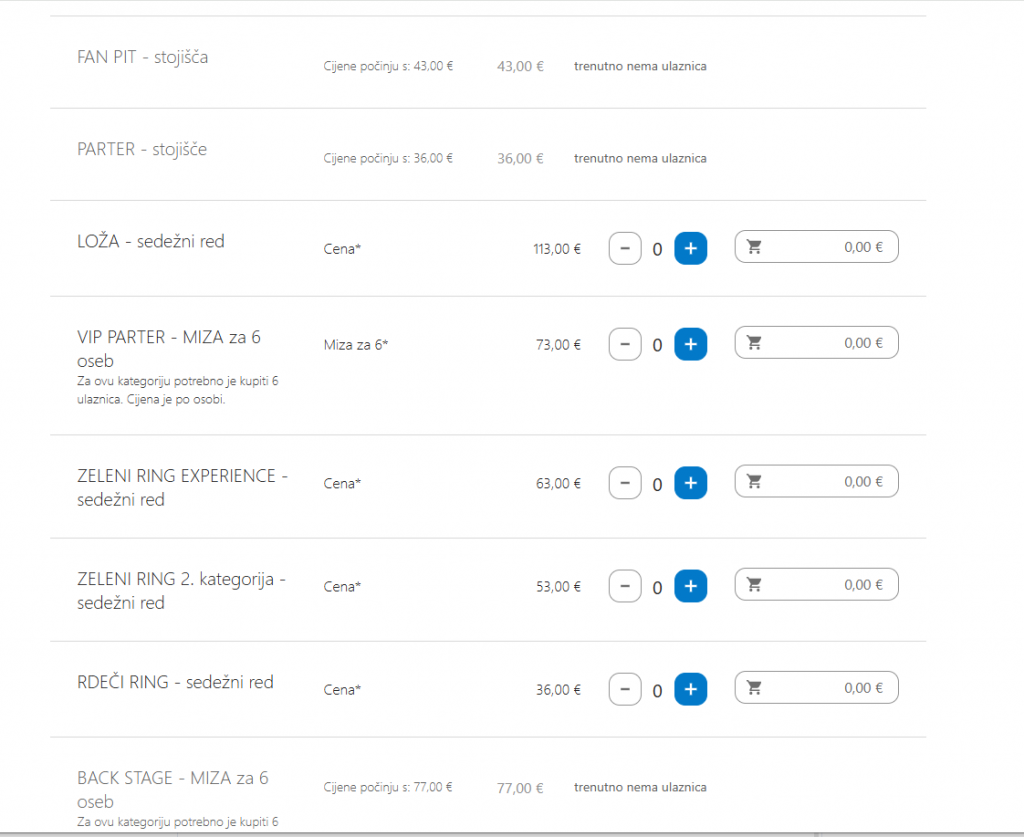Screen dimensions: 1024x837
Task: Add a ZELENI RING 2. kategorija ticket
Action: point(690,586)
